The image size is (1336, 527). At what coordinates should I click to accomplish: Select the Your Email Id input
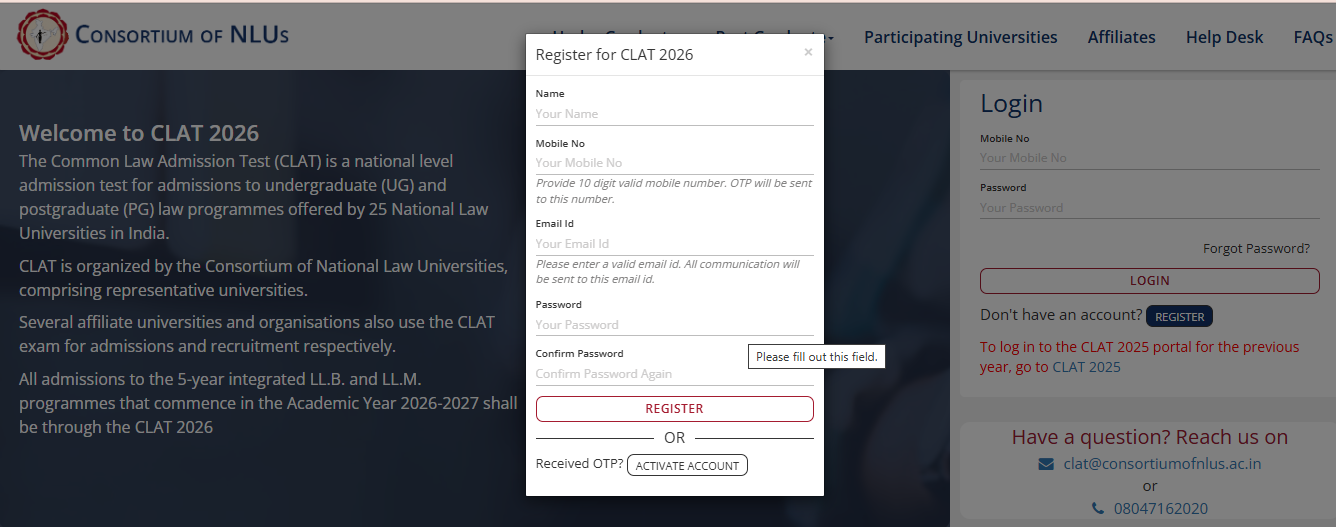coord(674,244)
